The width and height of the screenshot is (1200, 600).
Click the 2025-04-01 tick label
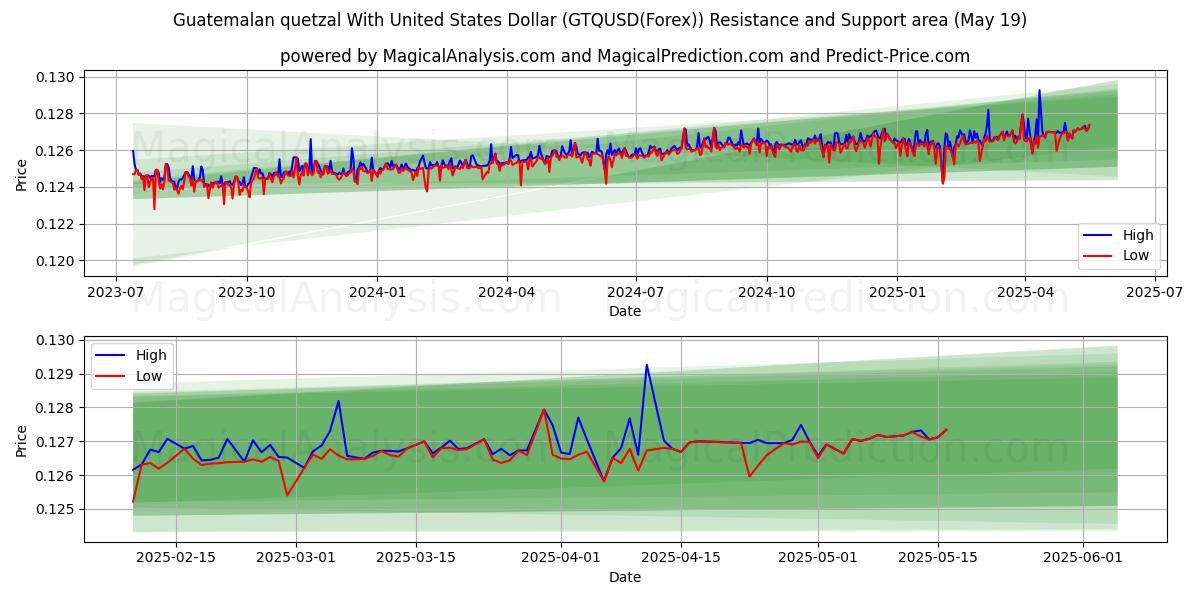[x=561, y=557]
